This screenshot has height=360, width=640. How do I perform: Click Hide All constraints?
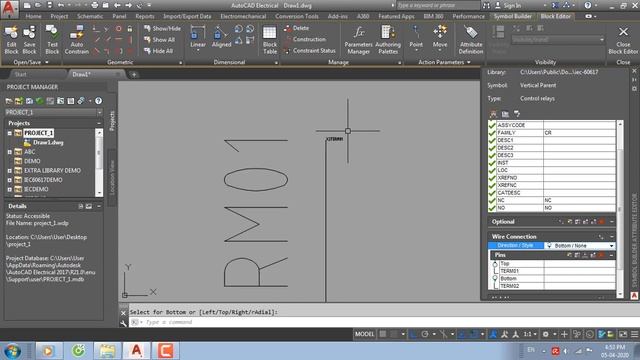(158, 51)
